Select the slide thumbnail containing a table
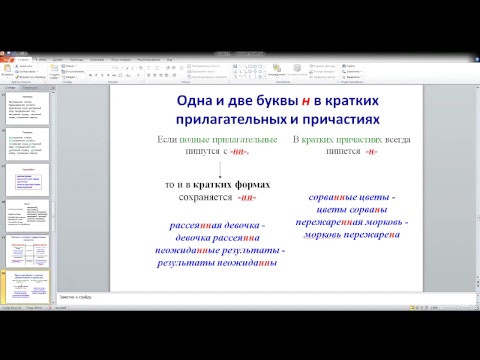This screenshot has width=480, height=360. tap(28, 251)
